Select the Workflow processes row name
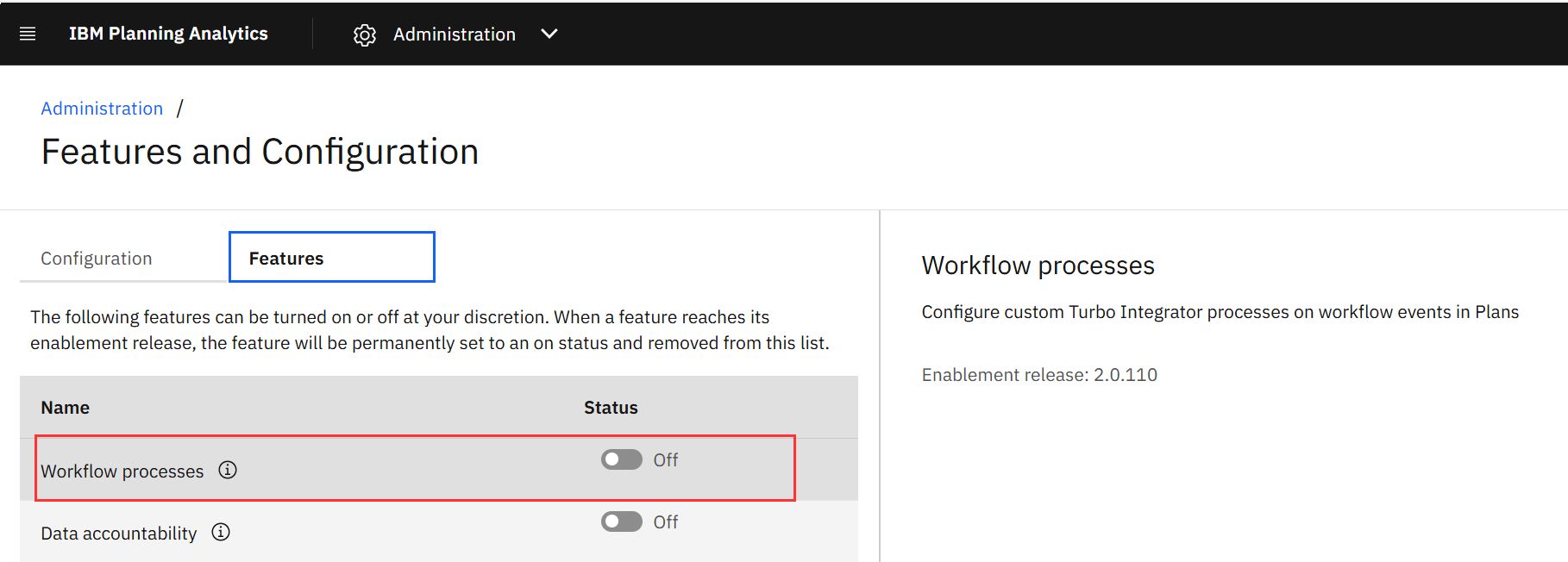 pyautogui.click(x=122, y=471)
